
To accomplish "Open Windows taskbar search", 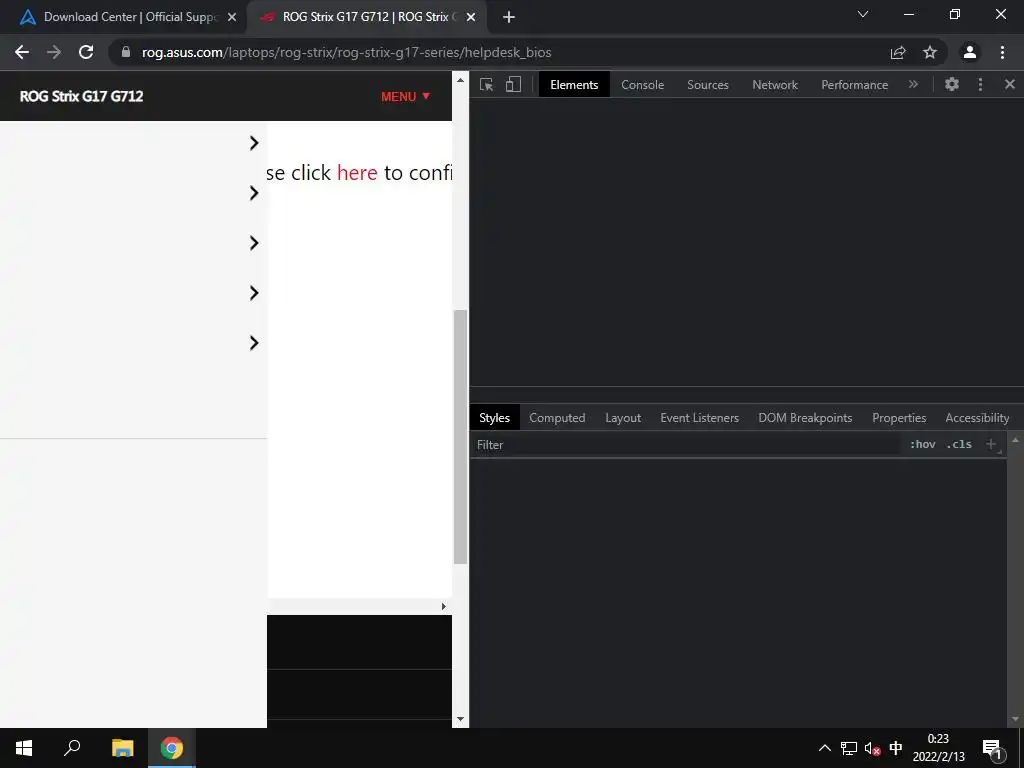I will tap(72, 748).
